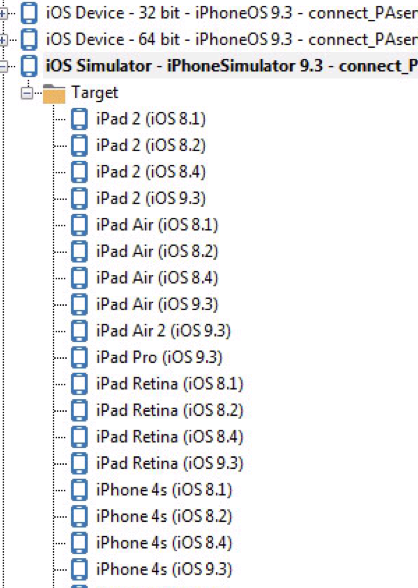Click the device icon for iPhone 4s (iOS 8.1)
This screenshot has height=588, width=418.
79,489
